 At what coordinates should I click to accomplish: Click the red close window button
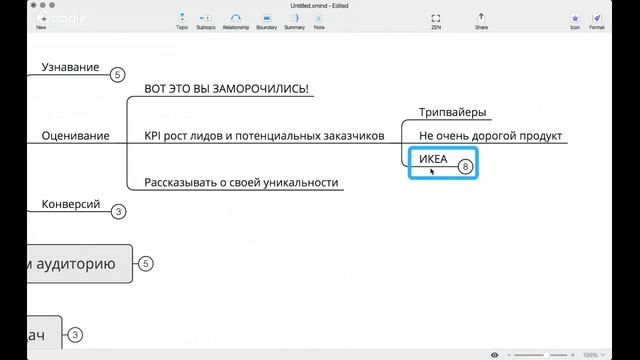tap(33, 5)
